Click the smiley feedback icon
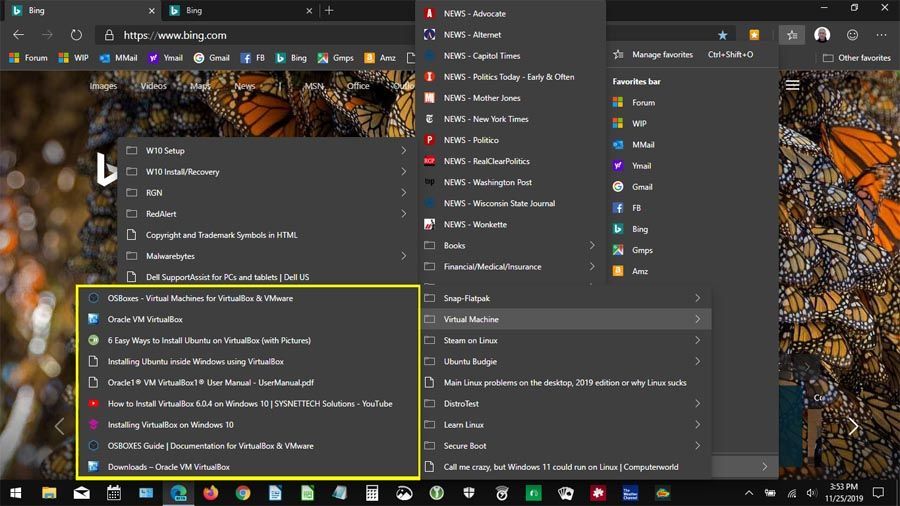Viewport: 900px width, 506px height. pos(852,35)
